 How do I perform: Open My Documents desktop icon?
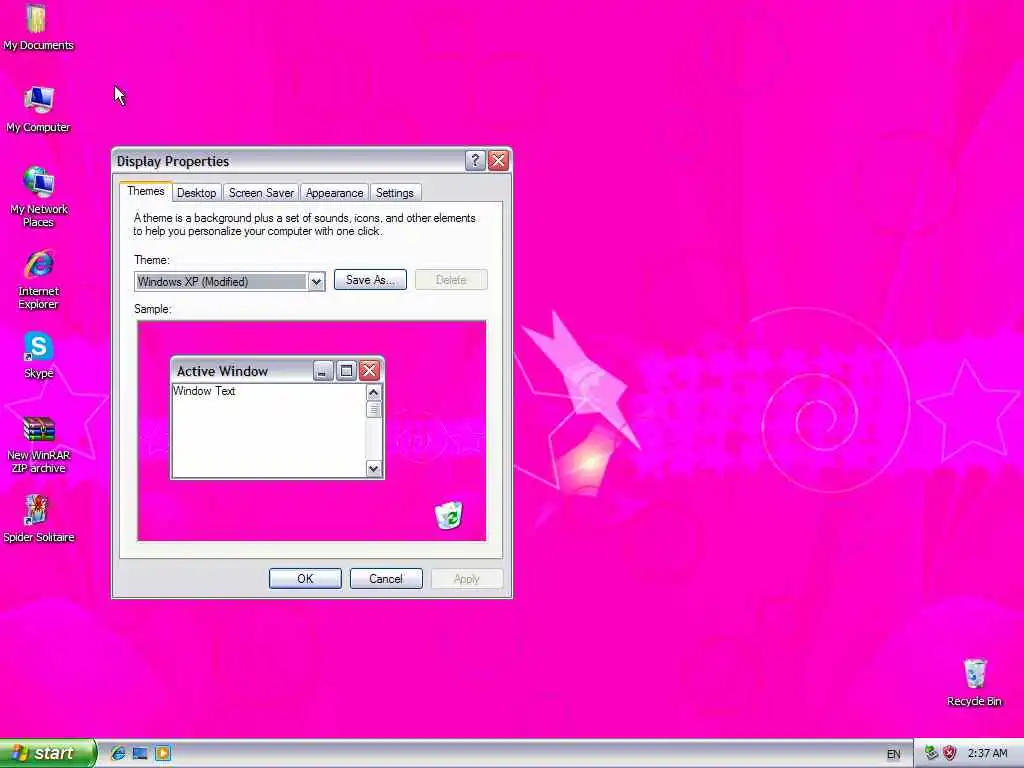click(x=38, y=27)
